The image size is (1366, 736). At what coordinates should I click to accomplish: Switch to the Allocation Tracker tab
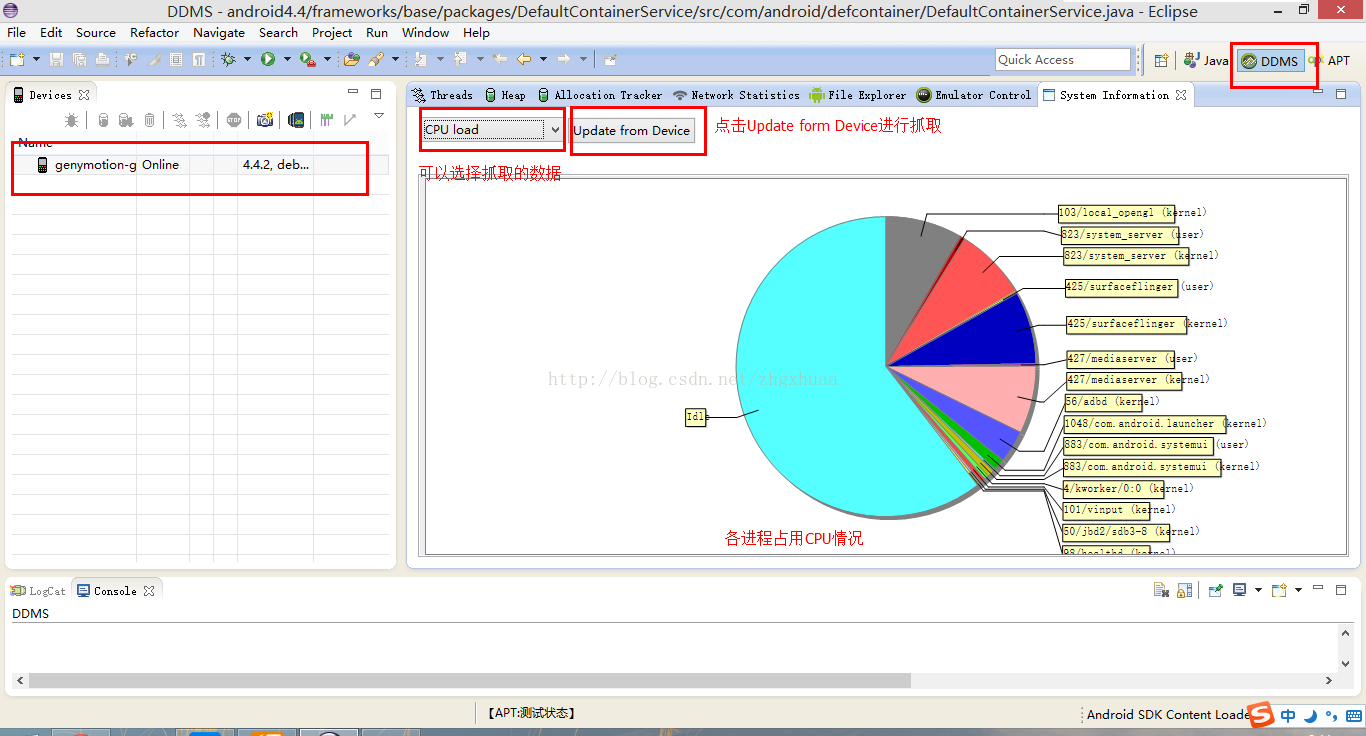tap(599, 95)
